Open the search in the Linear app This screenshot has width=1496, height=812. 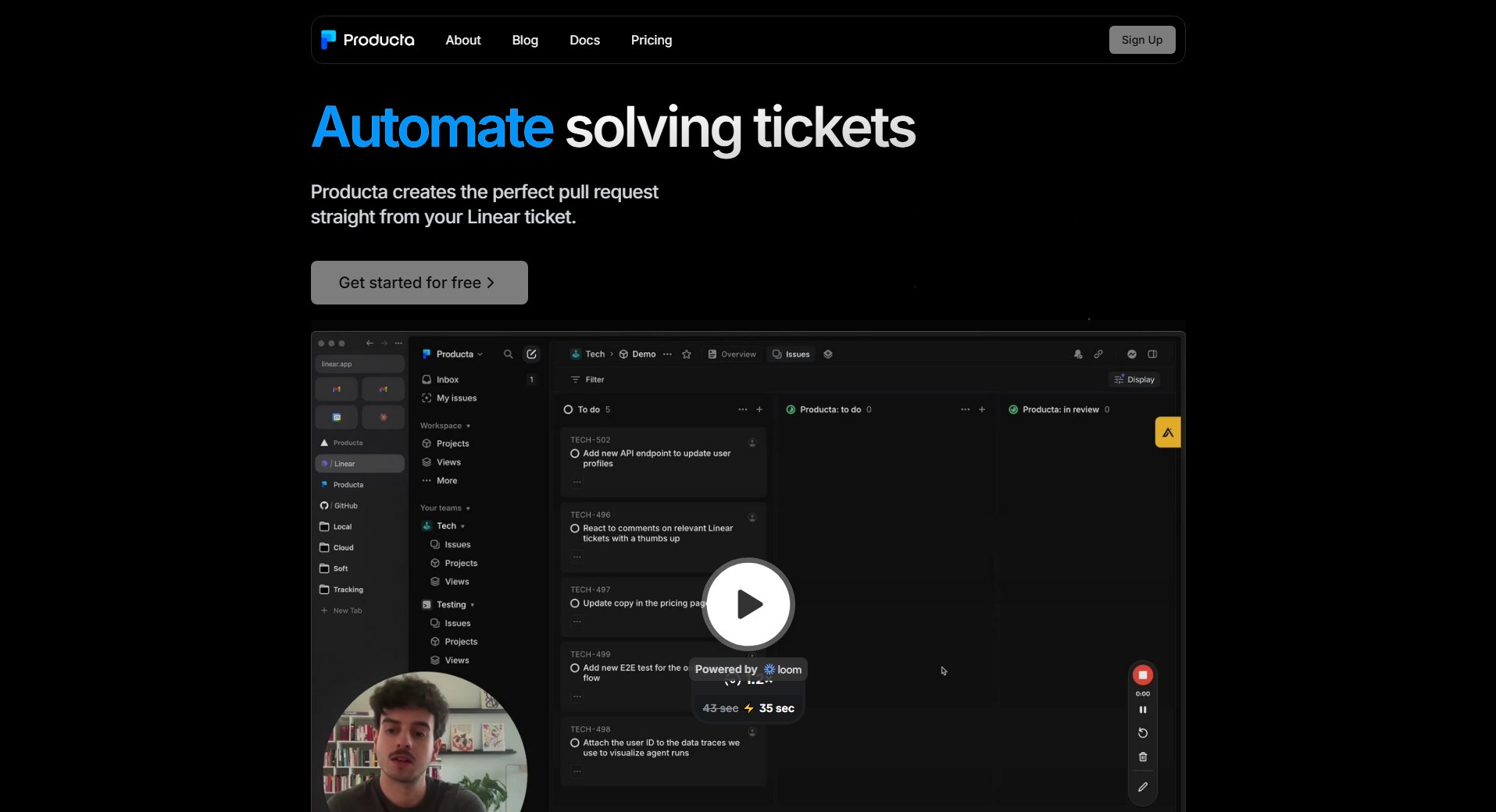click(508, 354)
